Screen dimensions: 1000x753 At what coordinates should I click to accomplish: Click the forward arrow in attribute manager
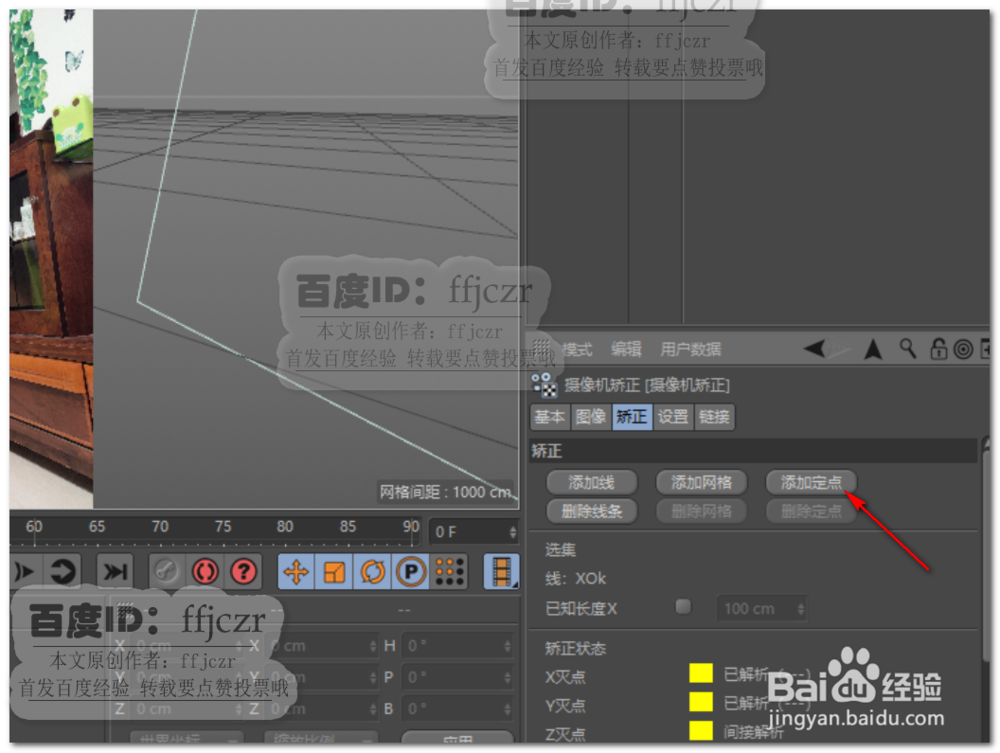click(x=840, y=349)
